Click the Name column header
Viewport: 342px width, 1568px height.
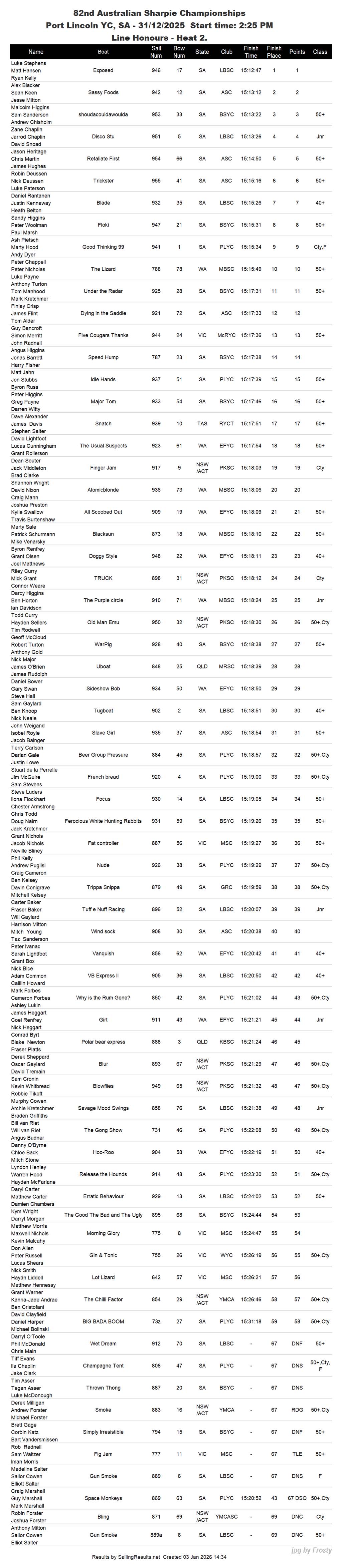click(36, 52)
